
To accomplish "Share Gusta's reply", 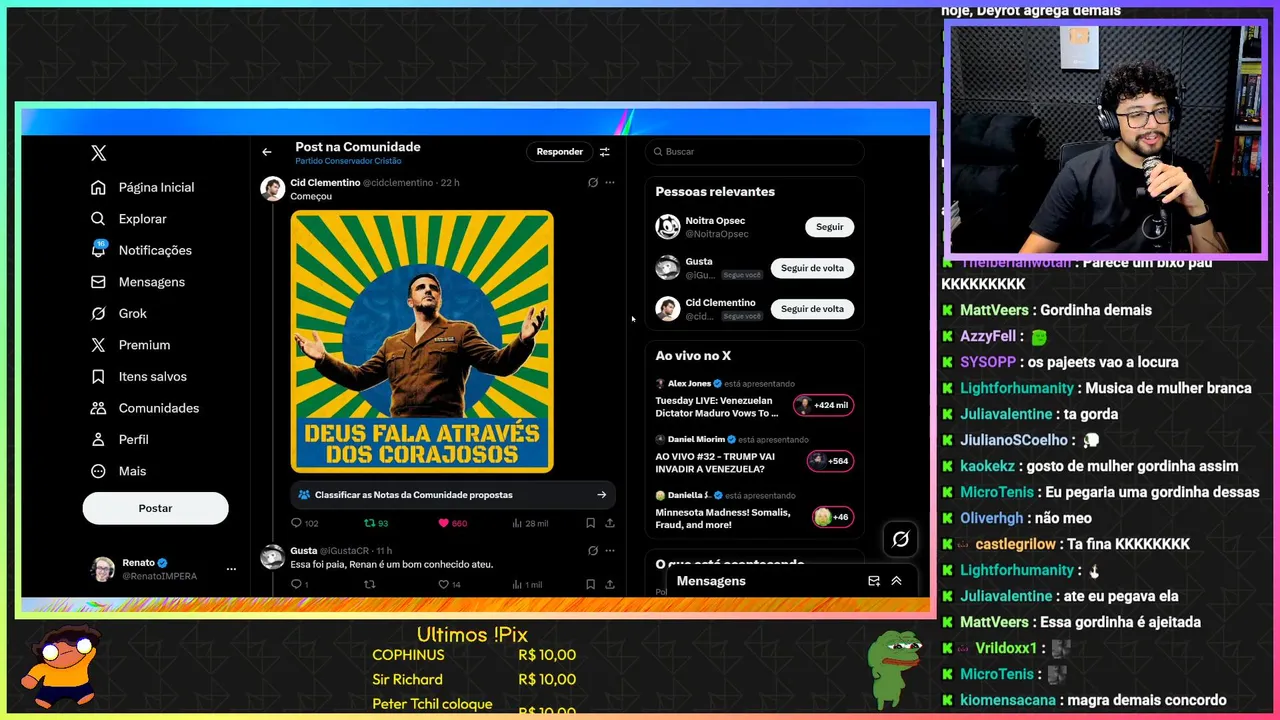I will coord(610,584).
